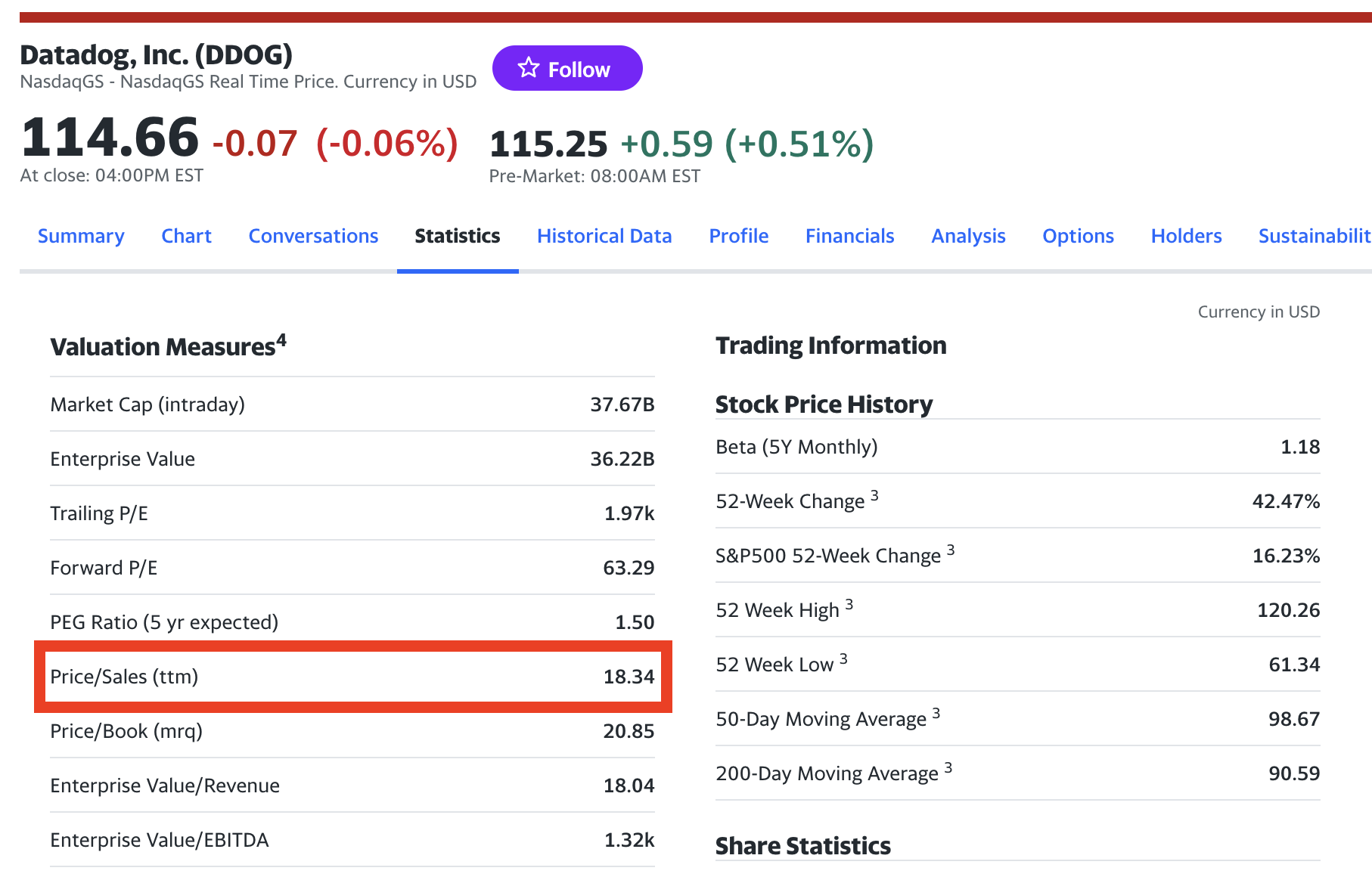The image size is (1372, 877).
Task: Switch to the Financials tab
Action: click(x=850, y=236)
